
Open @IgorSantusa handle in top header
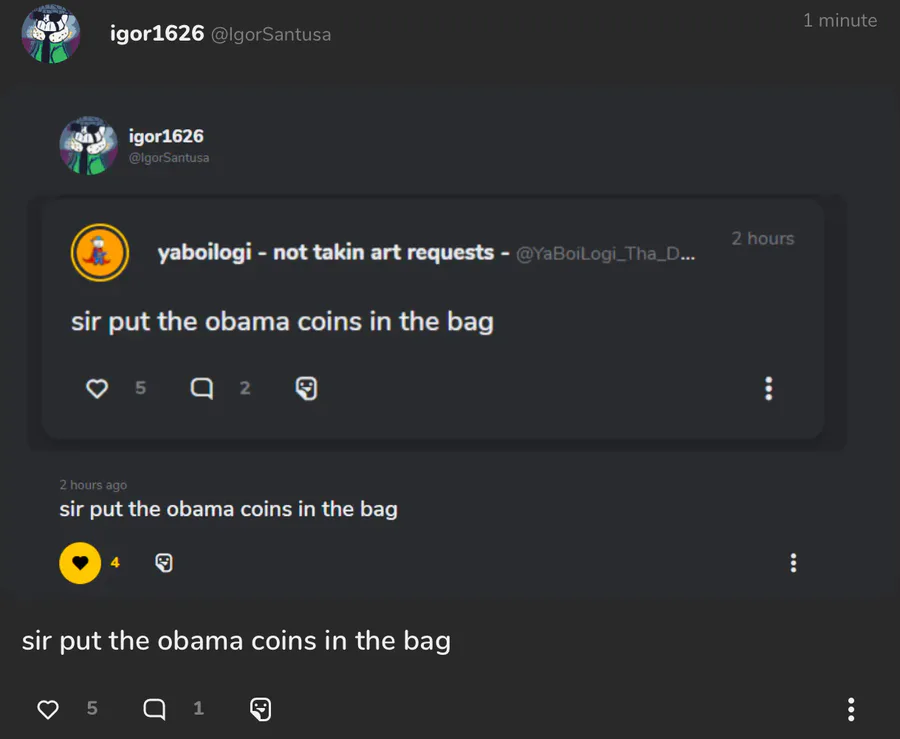[271, 34]
